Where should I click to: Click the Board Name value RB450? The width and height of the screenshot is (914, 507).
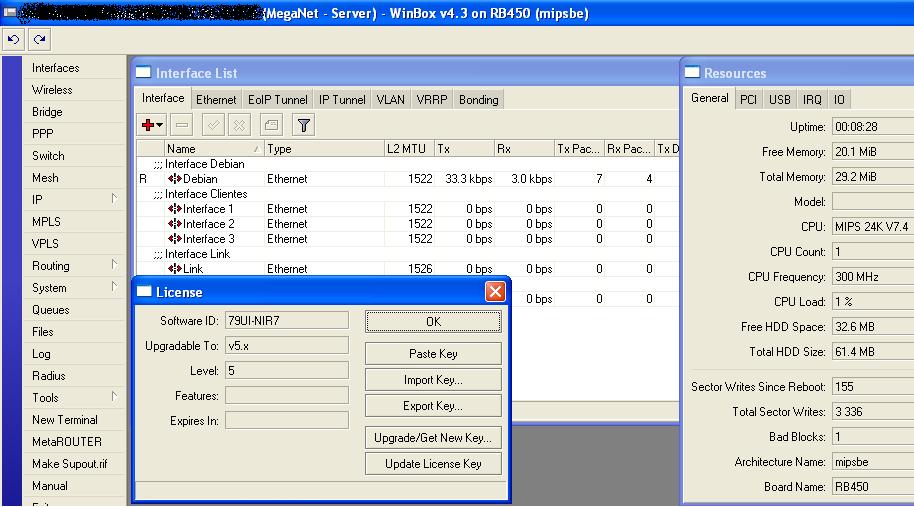873,487
